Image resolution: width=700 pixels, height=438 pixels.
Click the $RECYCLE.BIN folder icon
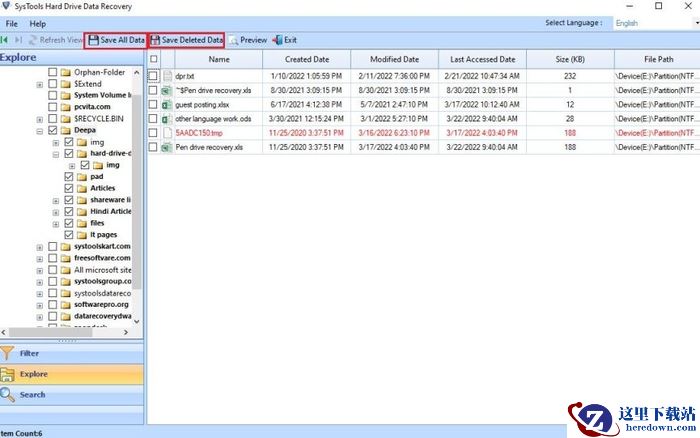pyautogui.click(x=66, y=119)
